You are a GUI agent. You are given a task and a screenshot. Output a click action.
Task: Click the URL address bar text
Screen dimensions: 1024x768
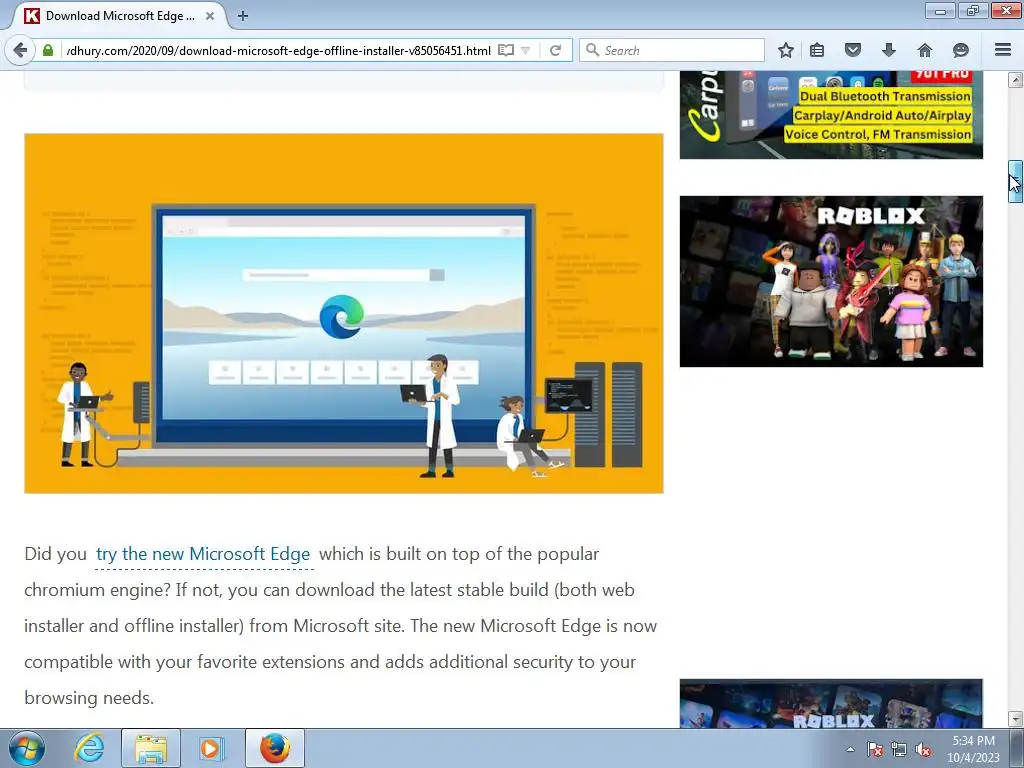[278, 50]
